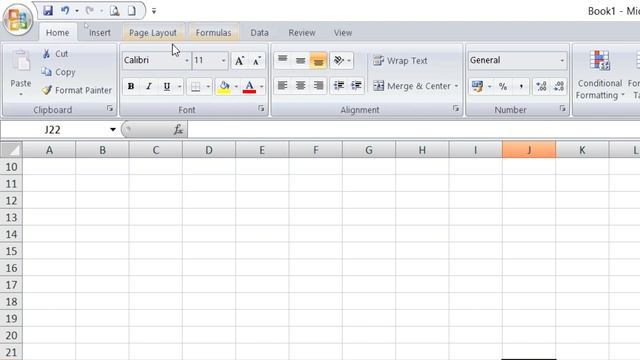Open the Underline style dropdown arrow
640x360 pixels.
tap(179, 87)
